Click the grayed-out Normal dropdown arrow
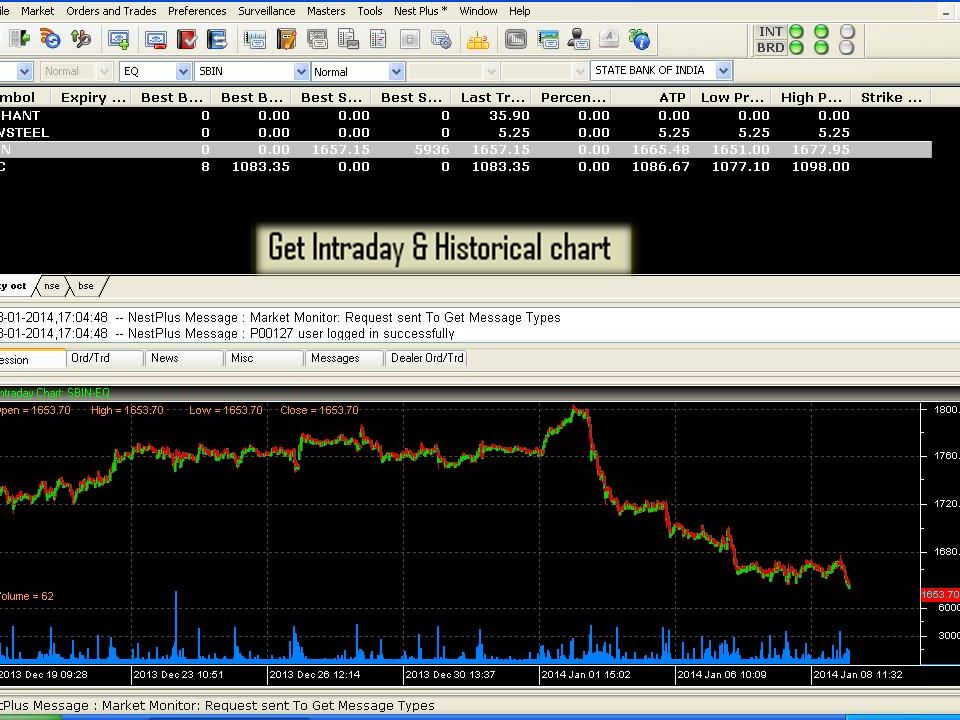Image resolution: width=960 pixels, height=720 pixels. coord(104,72)
